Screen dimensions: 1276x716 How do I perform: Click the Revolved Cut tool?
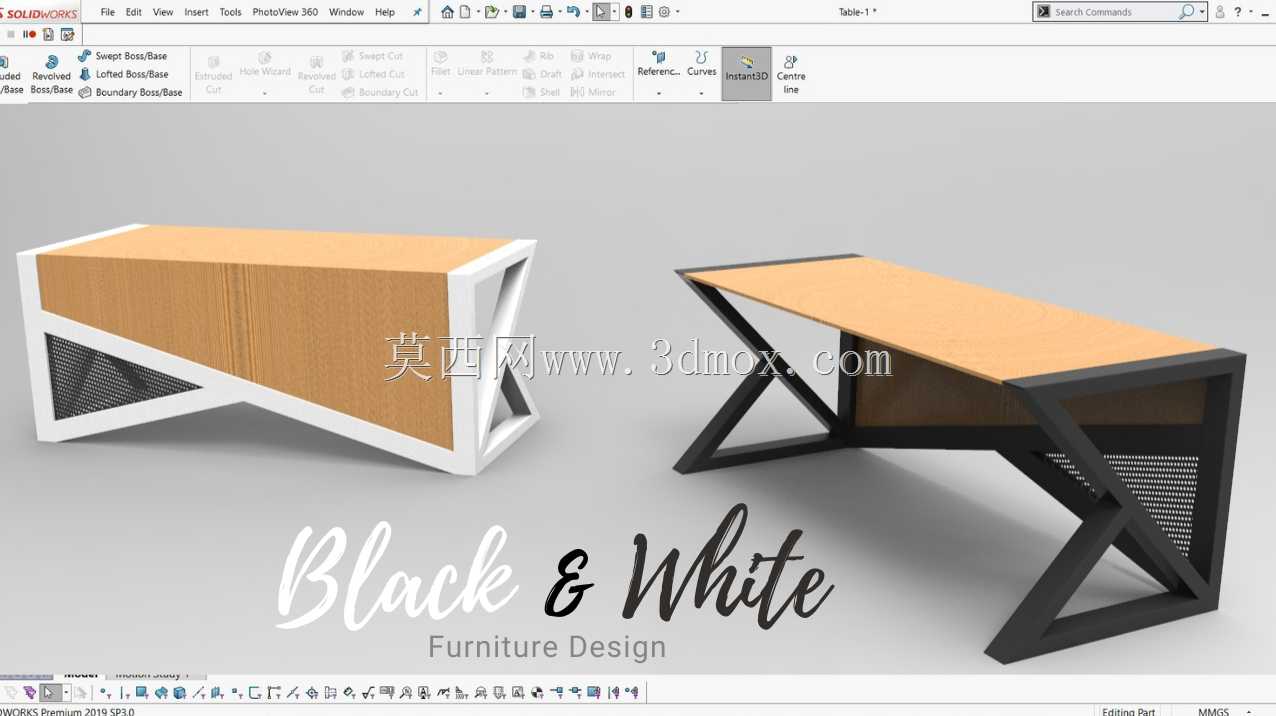[316, 75]
